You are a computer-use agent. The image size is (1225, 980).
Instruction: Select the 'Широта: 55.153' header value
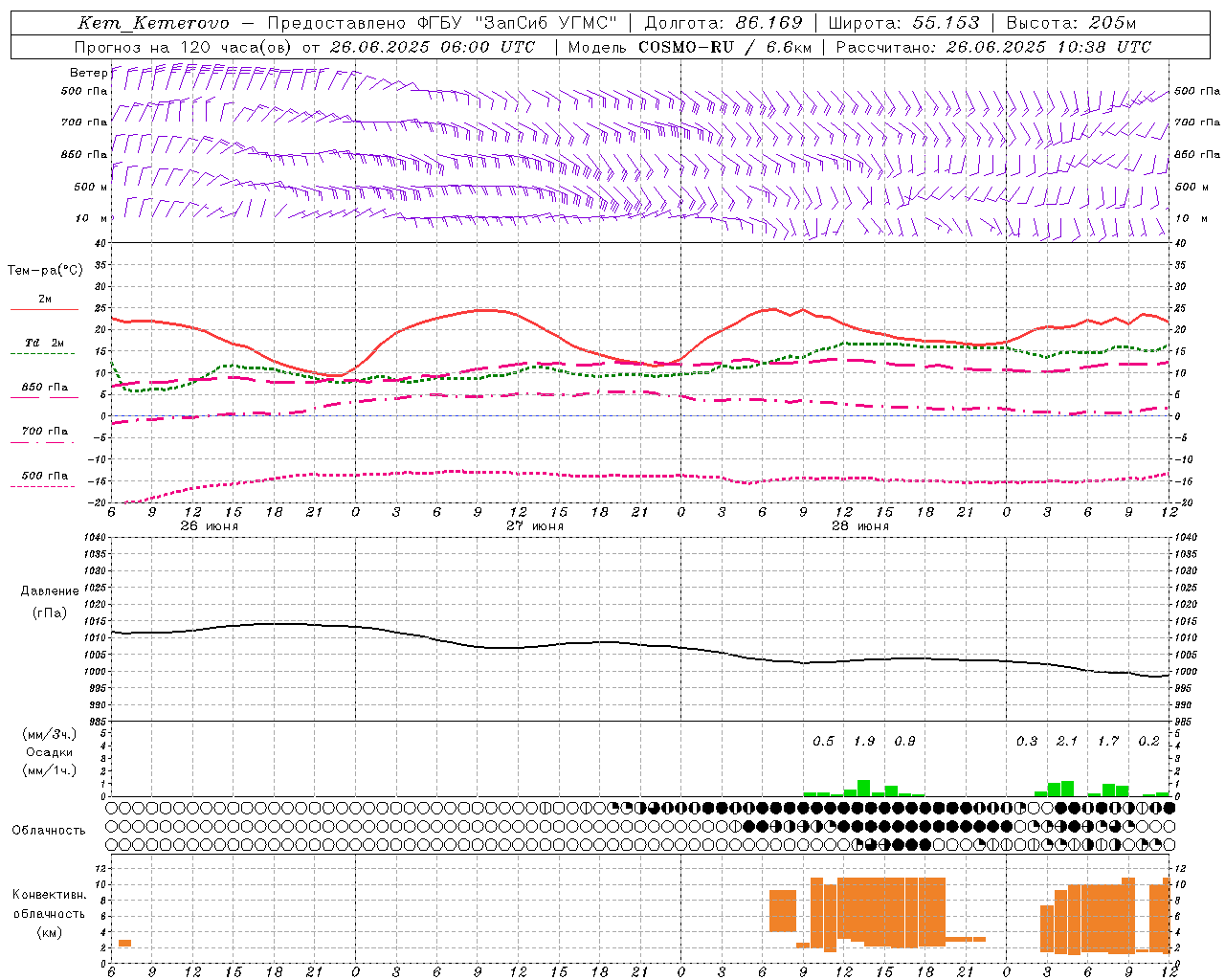click(x=903, y=23)
